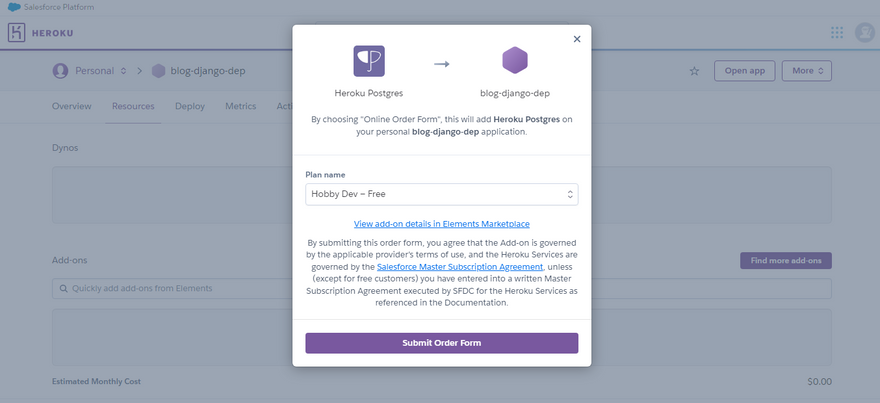Click the Open app button
This screenshot has height=403, width=880.
pos(744,71)
